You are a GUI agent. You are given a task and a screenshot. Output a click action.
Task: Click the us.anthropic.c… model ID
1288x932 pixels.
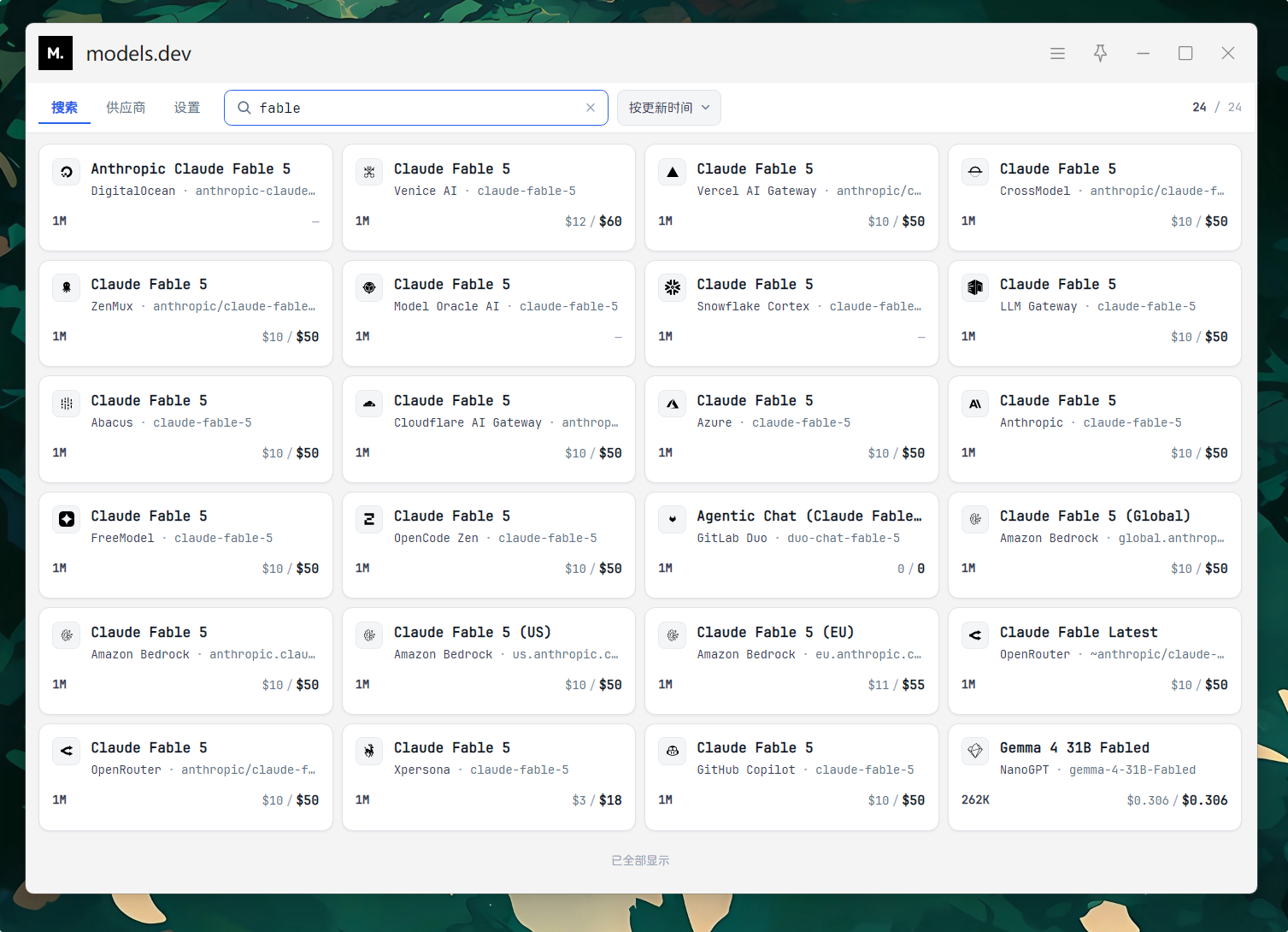click(566, 654)
